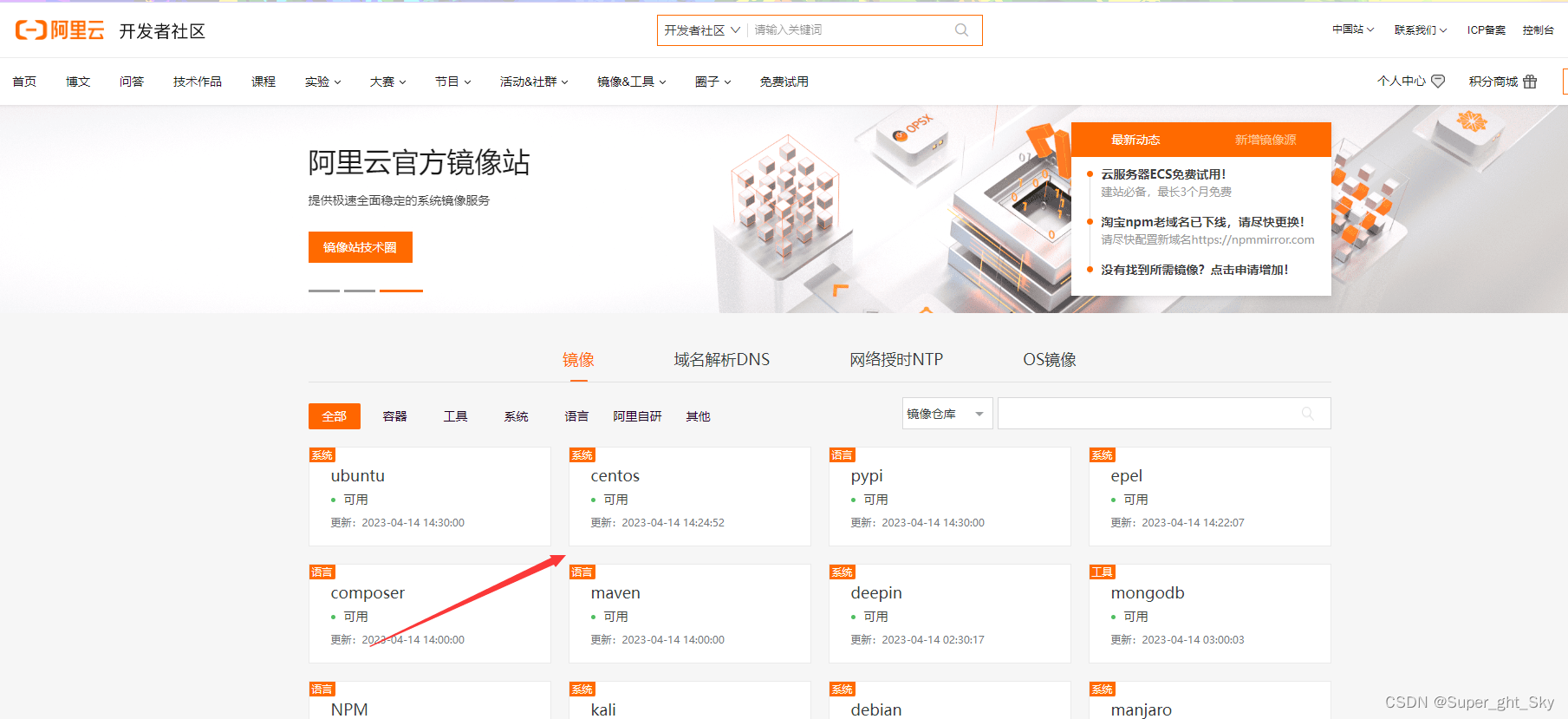1568x719 pixels.
Task: Expand the 节目 navigation menu
Action: [453, 82]
